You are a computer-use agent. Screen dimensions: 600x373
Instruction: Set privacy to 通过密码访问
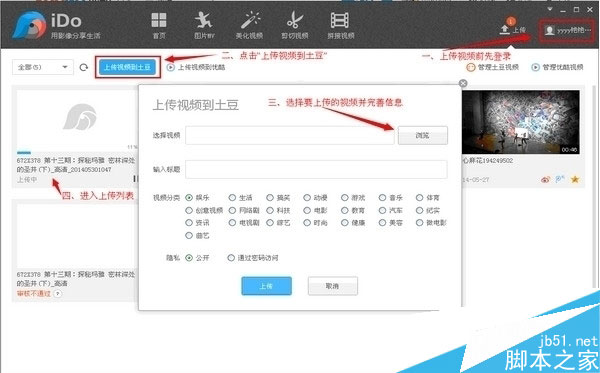(x=231, y=258)
